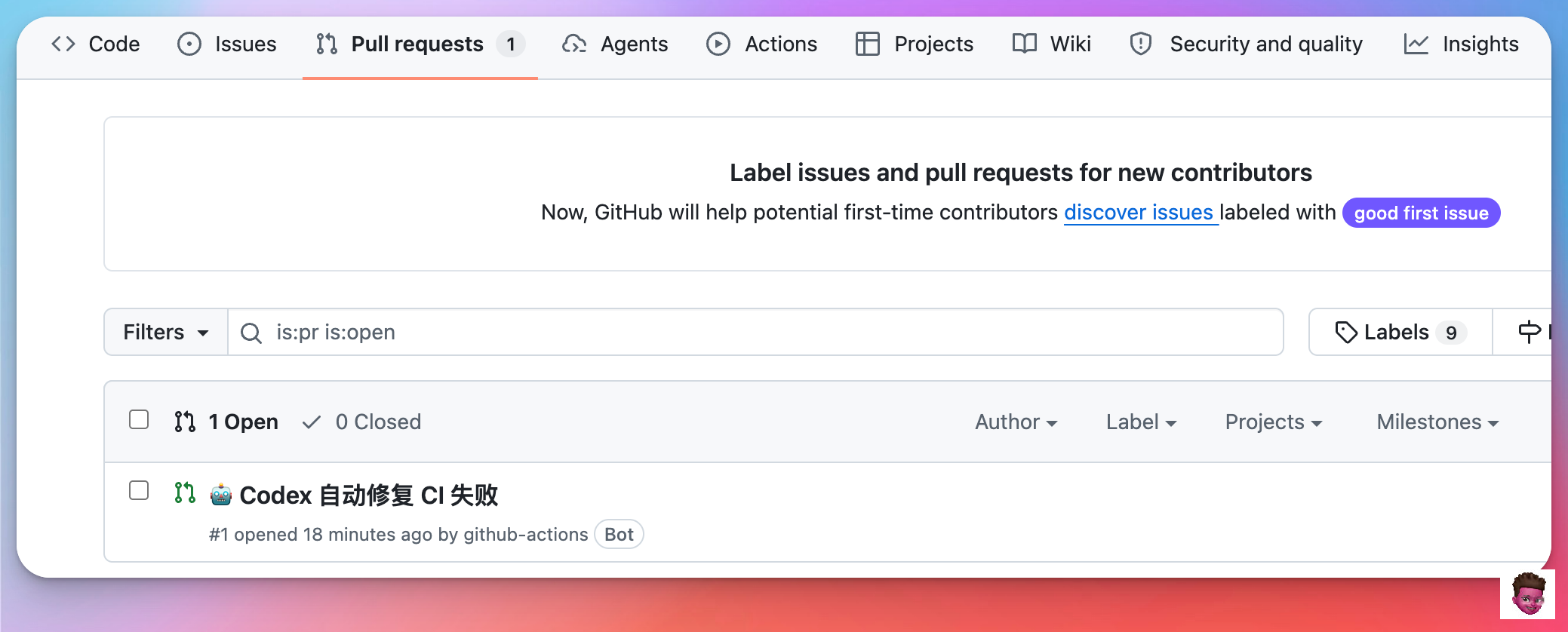Go to the Actions tab
1568x632 pixels.
762,44
